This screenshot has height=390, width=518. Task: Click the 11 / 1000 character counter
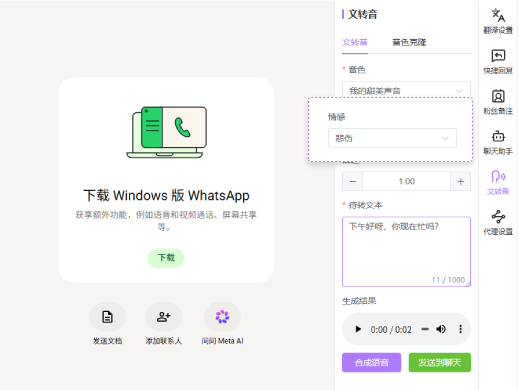click(x=448, y=280)
